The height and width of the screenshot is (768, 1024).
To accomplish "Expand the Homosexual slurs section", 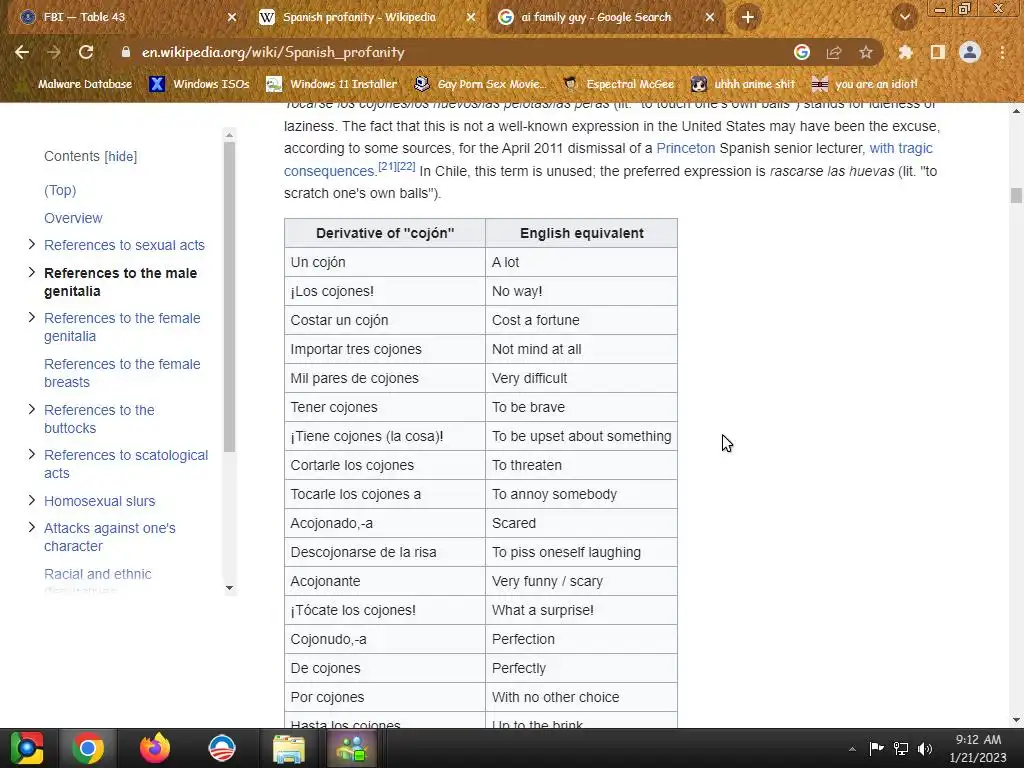I will [x=31, y=500].
